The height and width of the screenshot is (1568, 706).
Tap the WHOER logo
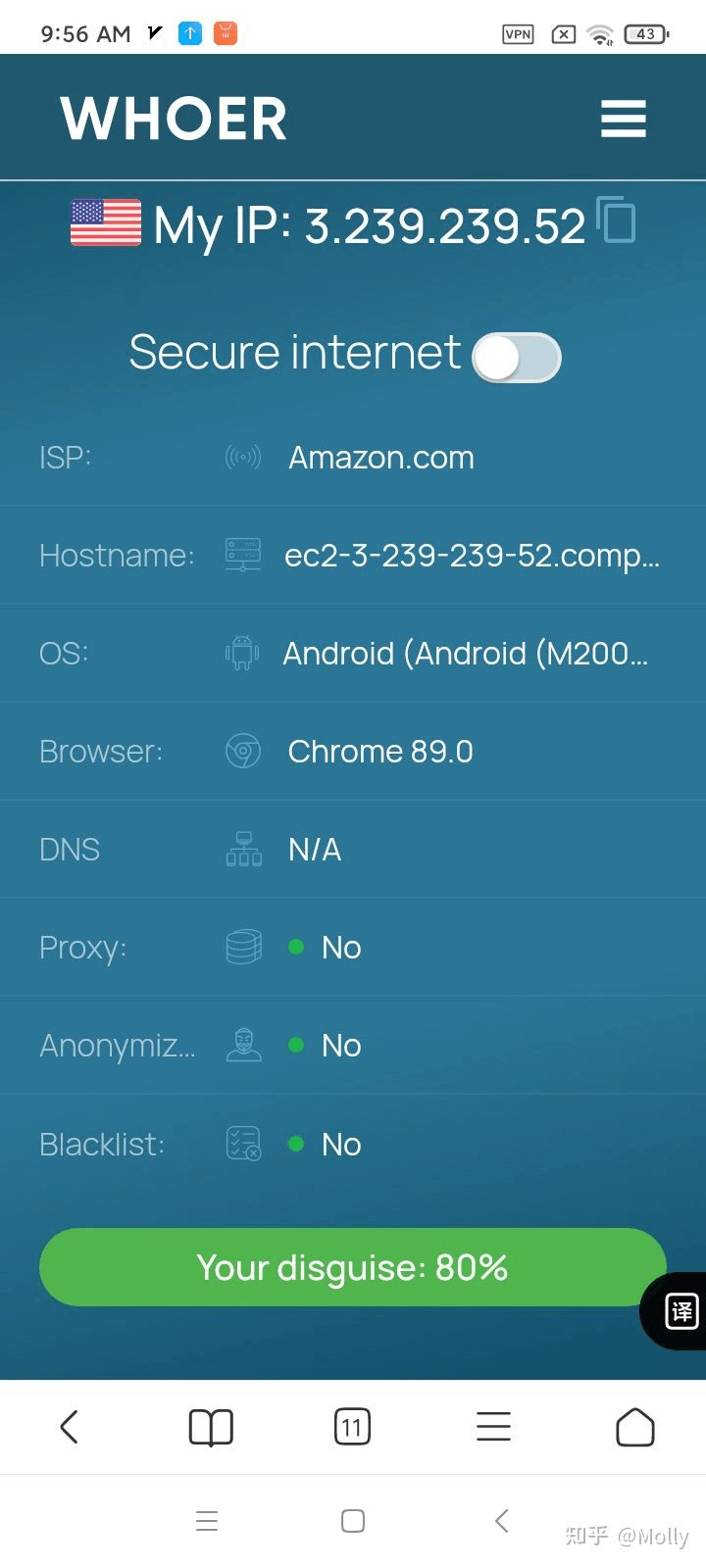pyautogui.click(x=174, y=119)
